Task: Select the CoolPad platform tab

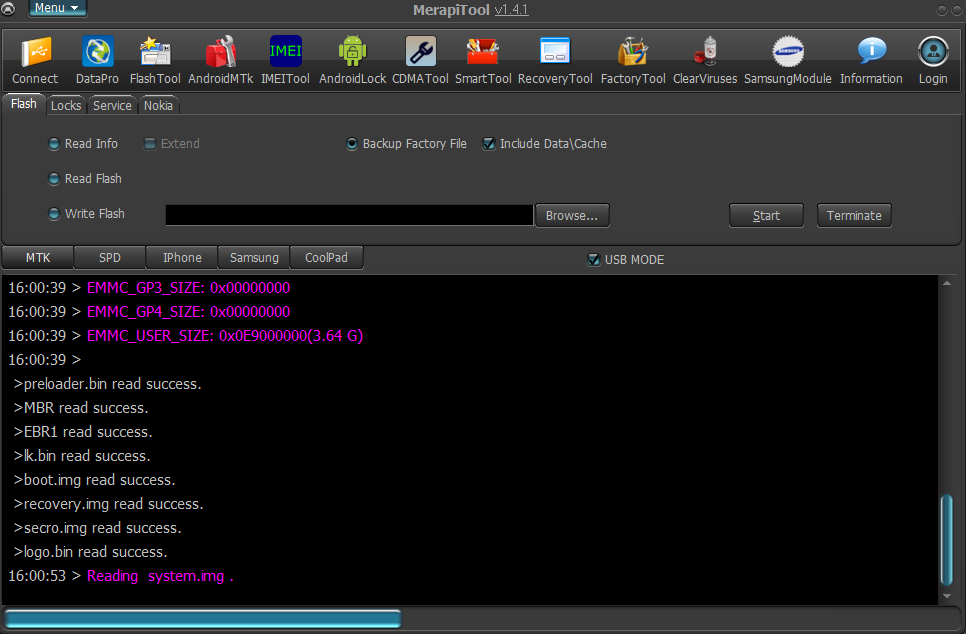Action: (x=326, y=258)
